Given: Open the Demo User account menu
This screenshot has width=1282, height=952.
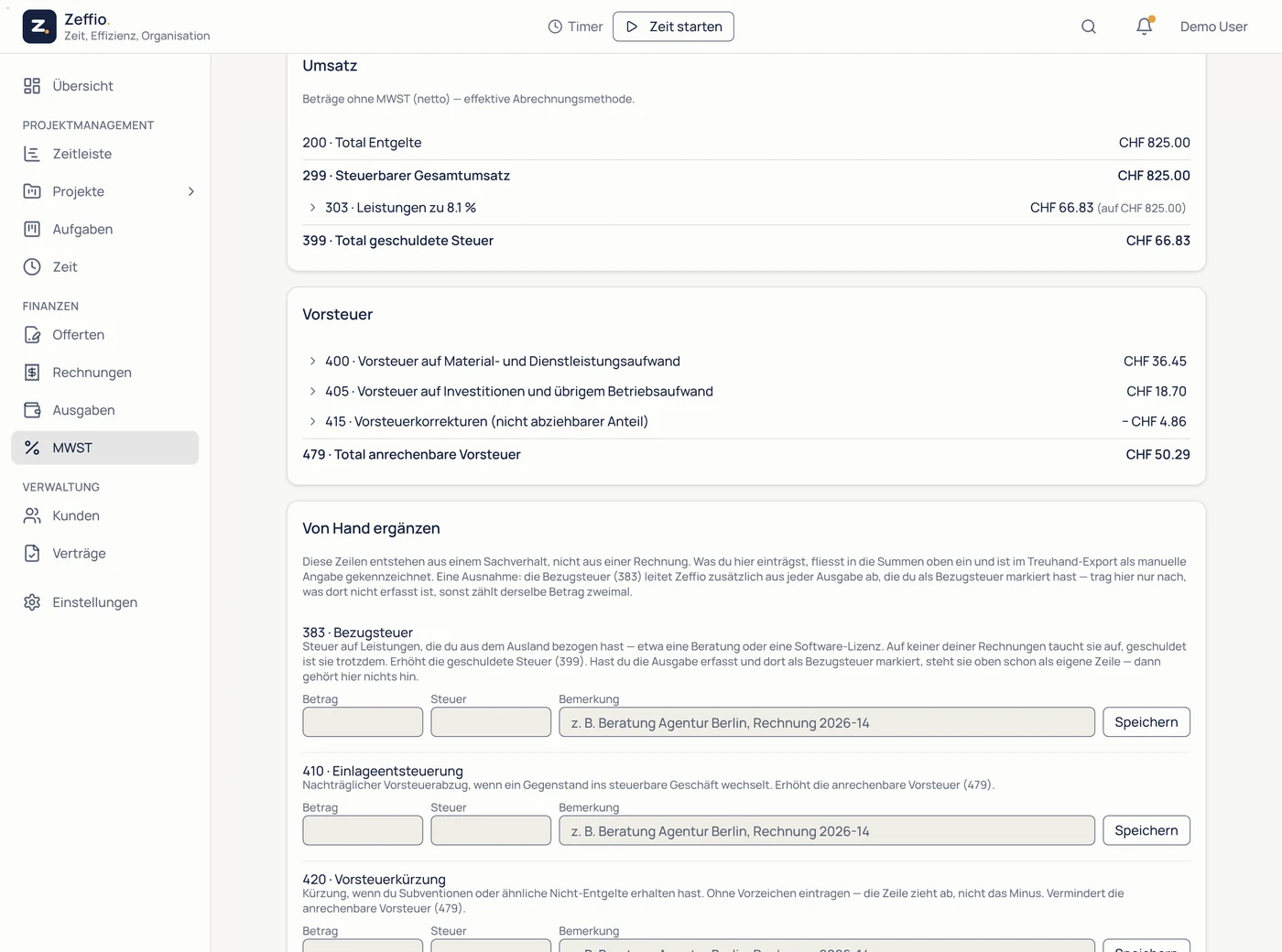Looking at the screenshot, I should (x=1213, y=27).
